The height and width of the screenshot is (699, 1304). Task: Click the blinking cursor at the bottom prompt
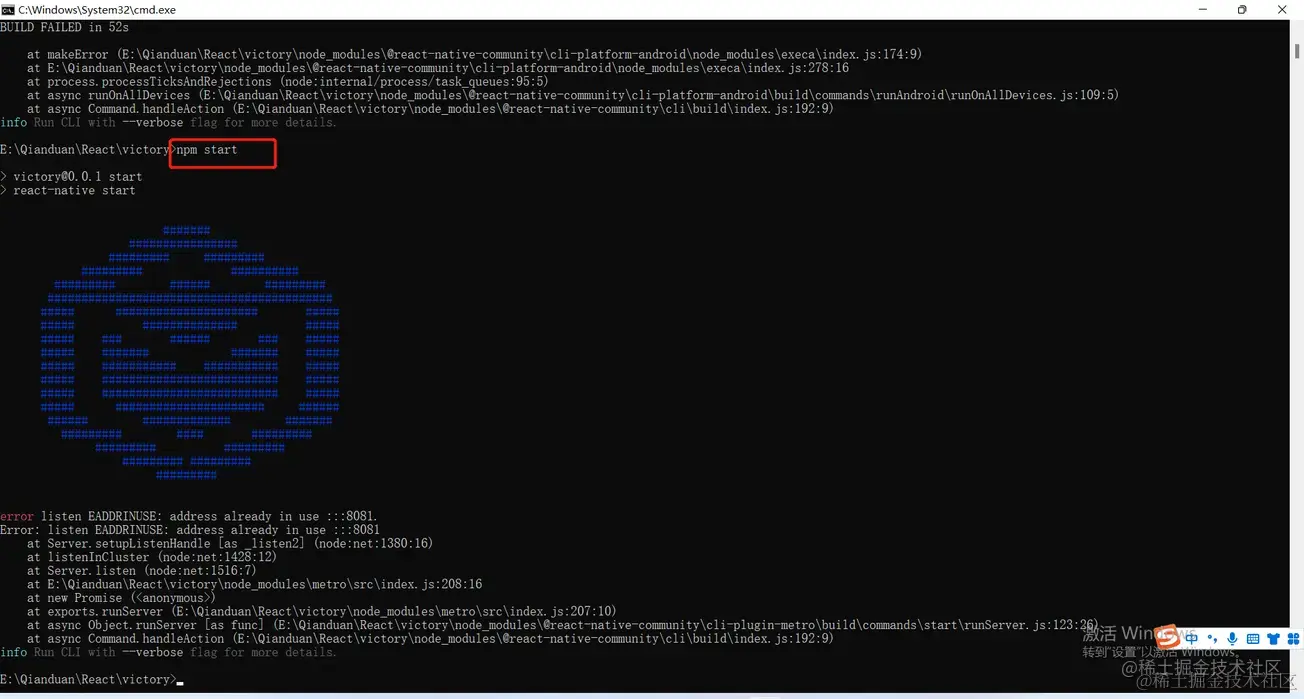pyautogui.click(x=180, y=680)
